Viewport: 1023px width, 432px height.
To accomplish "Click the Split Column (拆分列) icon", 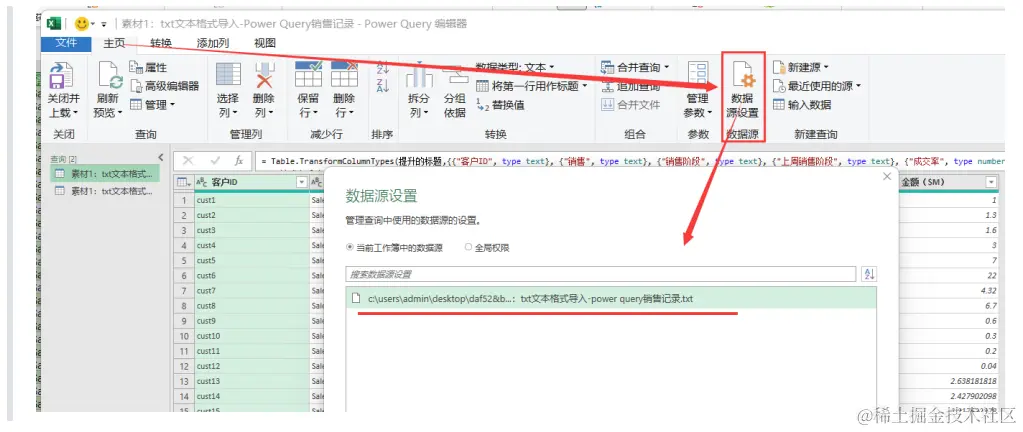I will (x=419, y=75).
